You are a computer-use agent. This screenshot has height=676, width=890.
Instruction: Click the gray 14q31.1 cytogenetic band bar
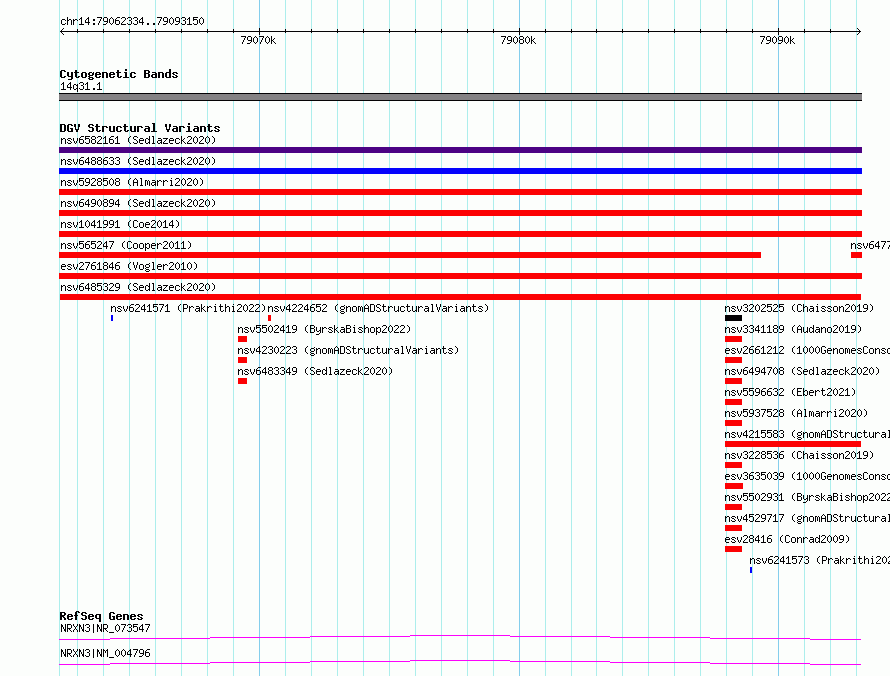460,97
